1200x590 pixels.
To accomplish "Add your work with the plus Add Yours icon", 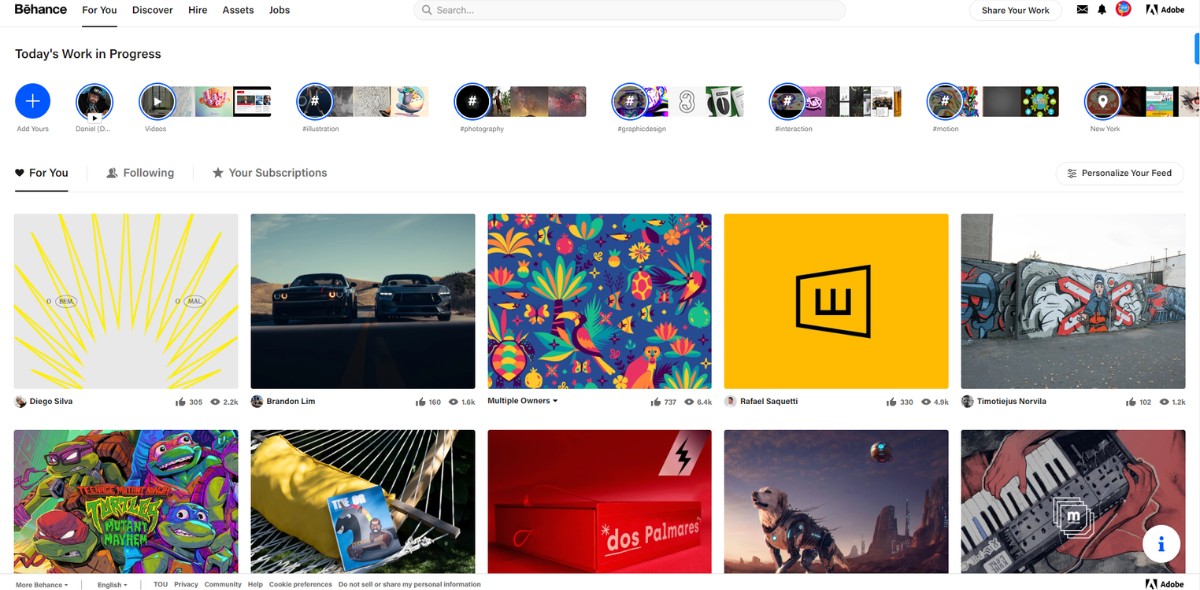I will (x=32, y=100).
